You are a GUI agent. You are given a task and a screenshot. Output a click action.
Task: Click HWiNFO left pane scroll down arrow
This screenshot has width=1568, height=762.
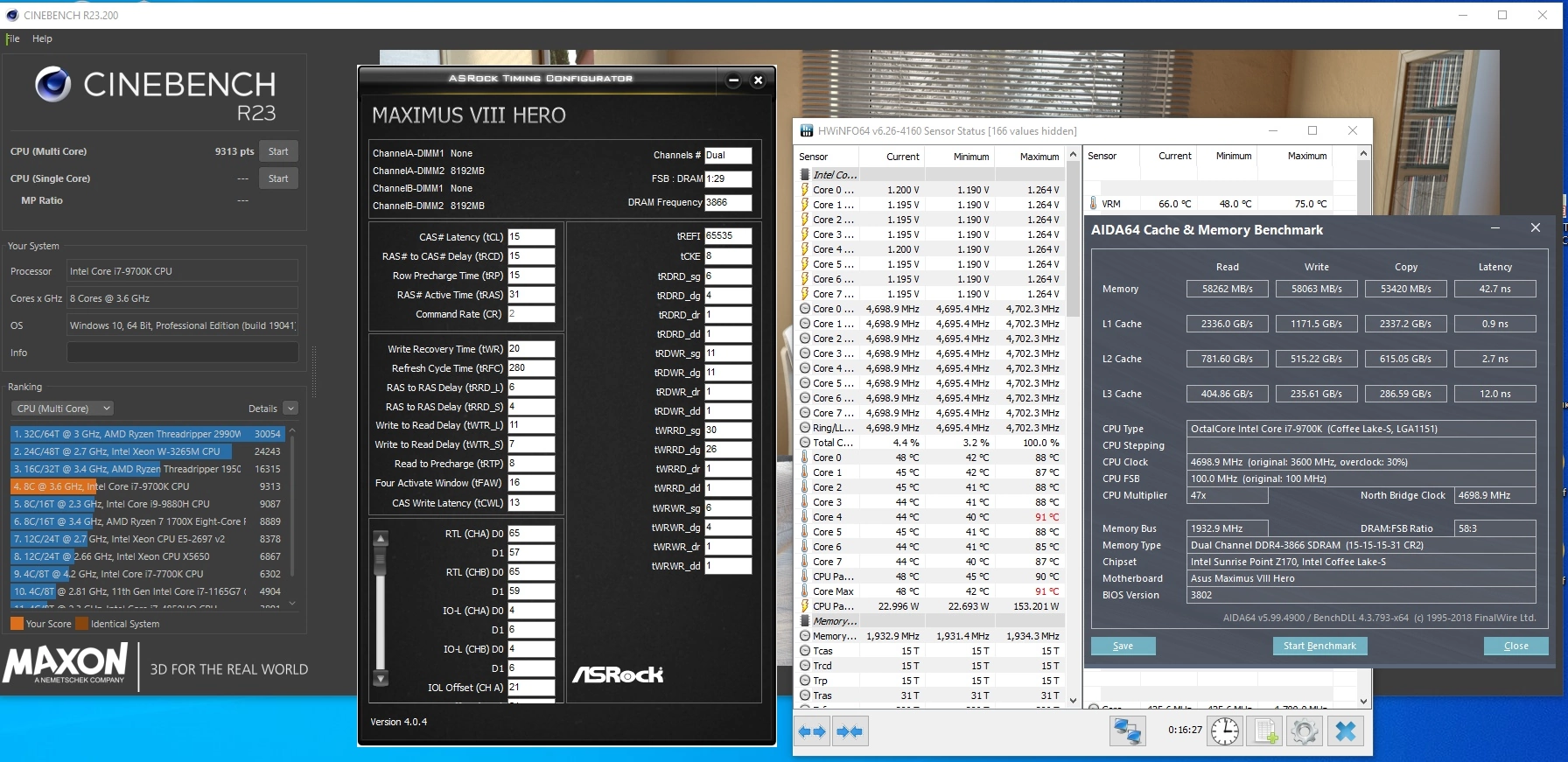point(1074,701)
